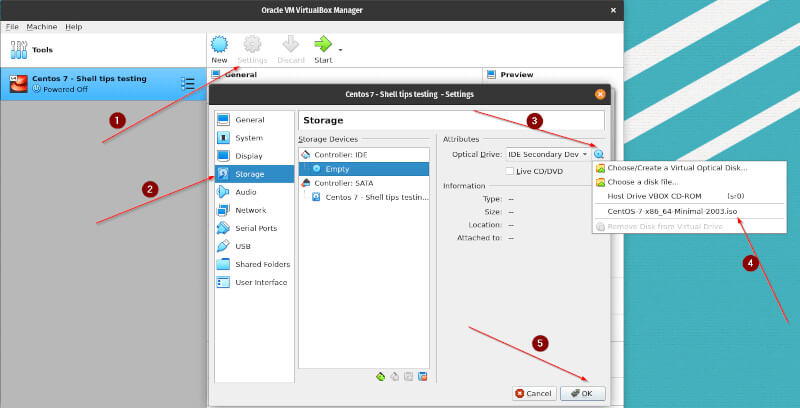Screen dimensions: 800x408
Task: Select Controller: IDE in Storage Devices
Action: (x=364, y=155)
